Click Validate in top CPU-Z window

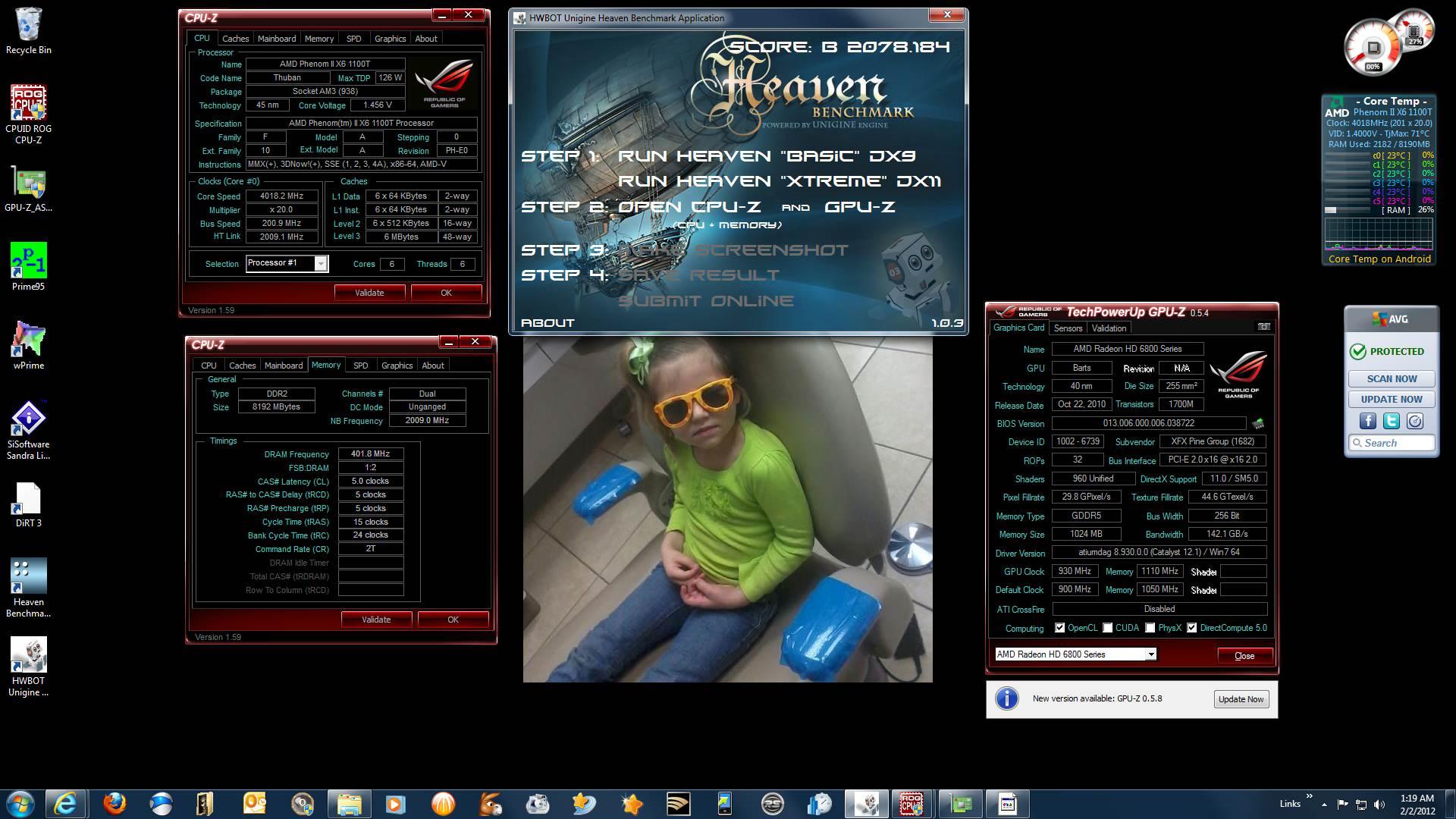[x=369, y=293]
